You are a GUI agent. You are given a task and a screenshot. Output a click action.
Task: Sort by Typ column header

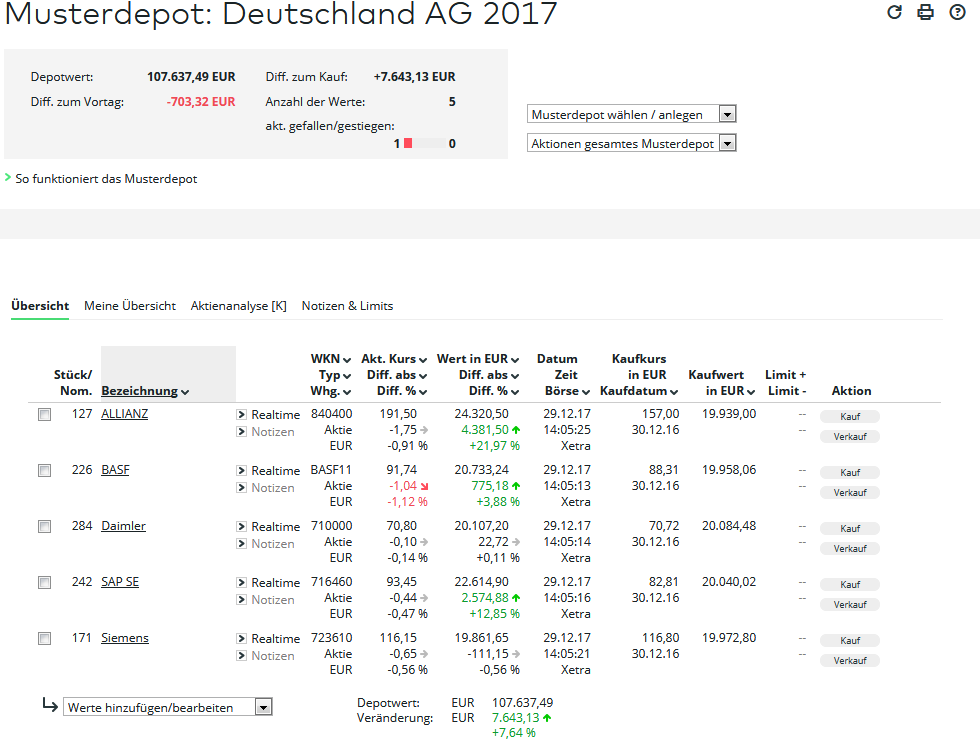pyautogui.click(x=334, y=375)
